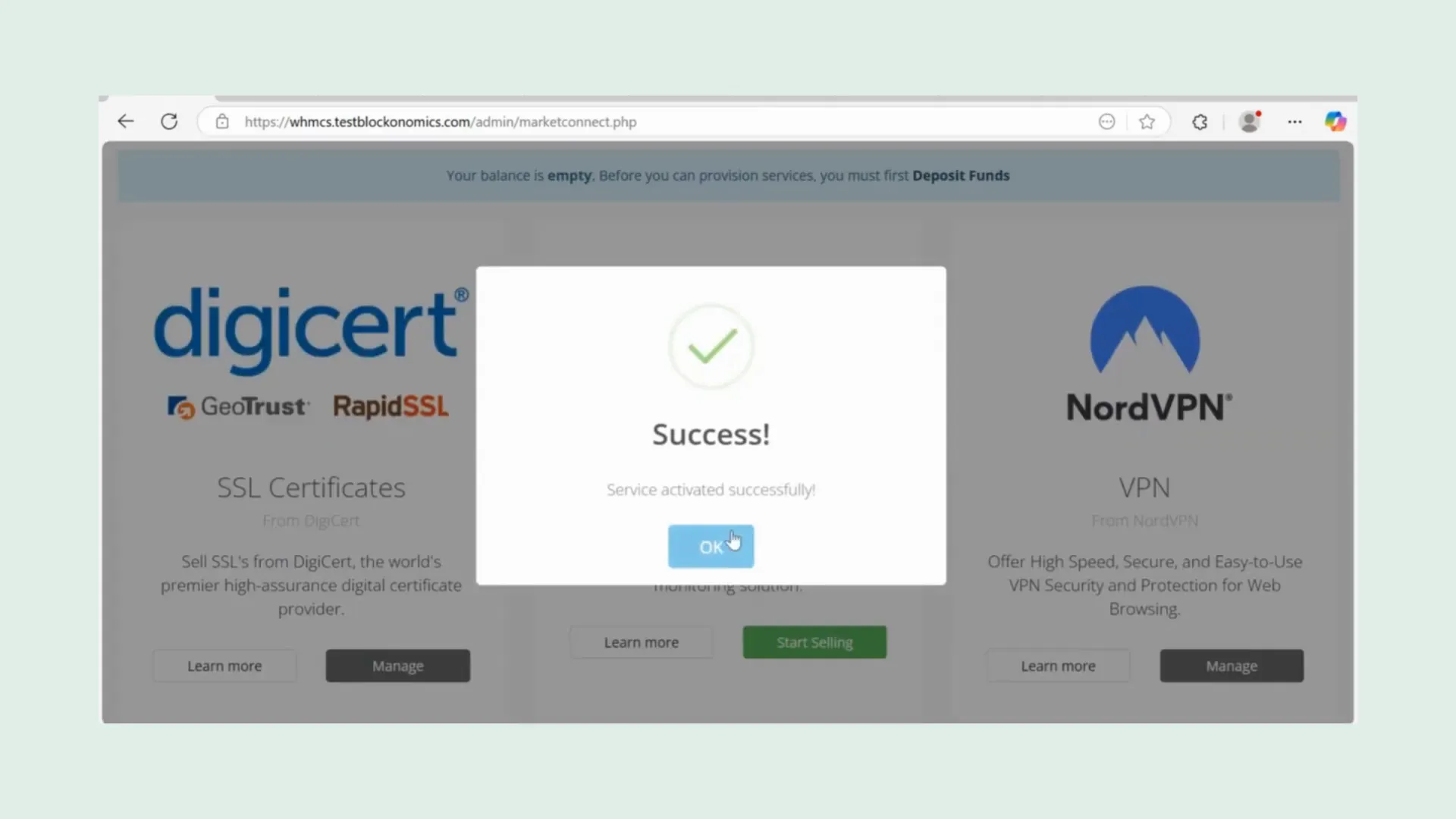The image size is (1456, 819).
Task: Click Manage for DigiCert SSL Certificates
Action: (x=397, y=665)
